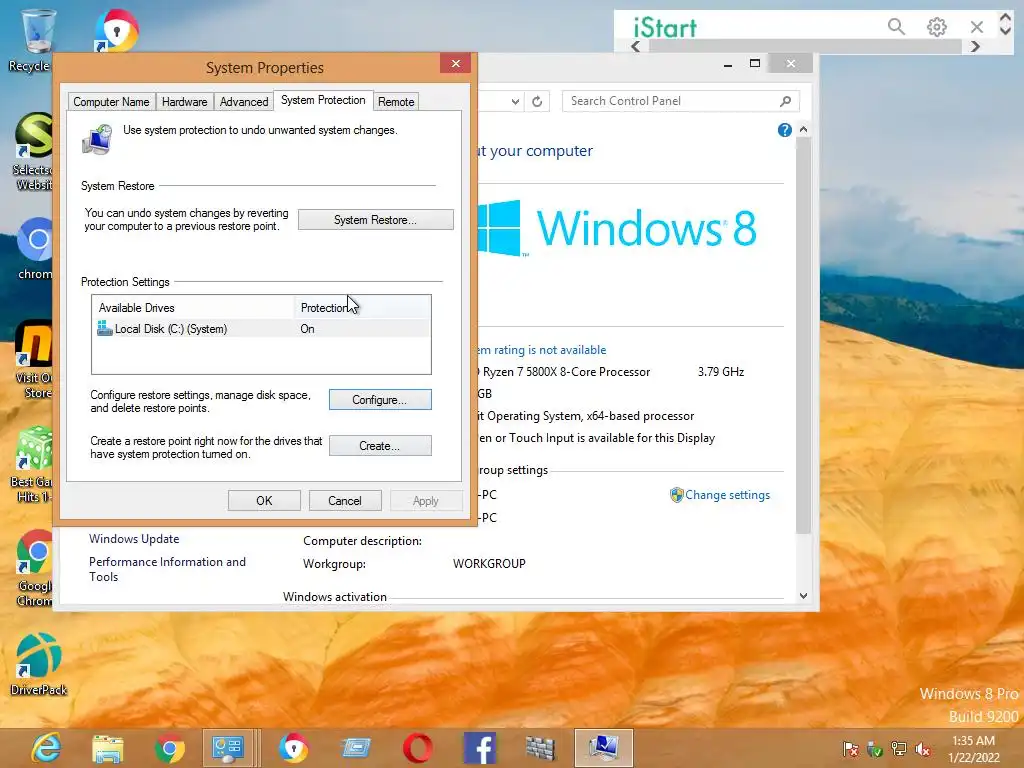Switch to the Control Panel taskbar button

point(227,748)
